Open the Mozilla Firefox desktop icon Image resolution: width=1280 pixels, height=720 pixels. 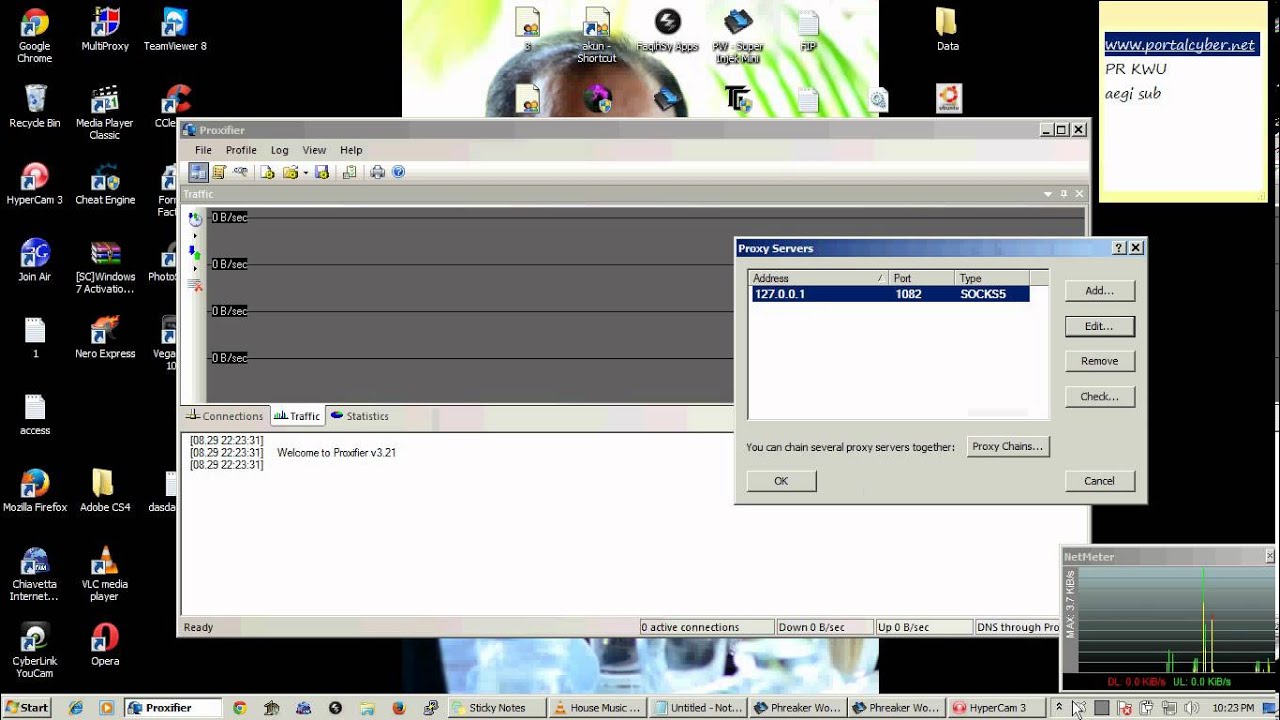coord(34,491)
